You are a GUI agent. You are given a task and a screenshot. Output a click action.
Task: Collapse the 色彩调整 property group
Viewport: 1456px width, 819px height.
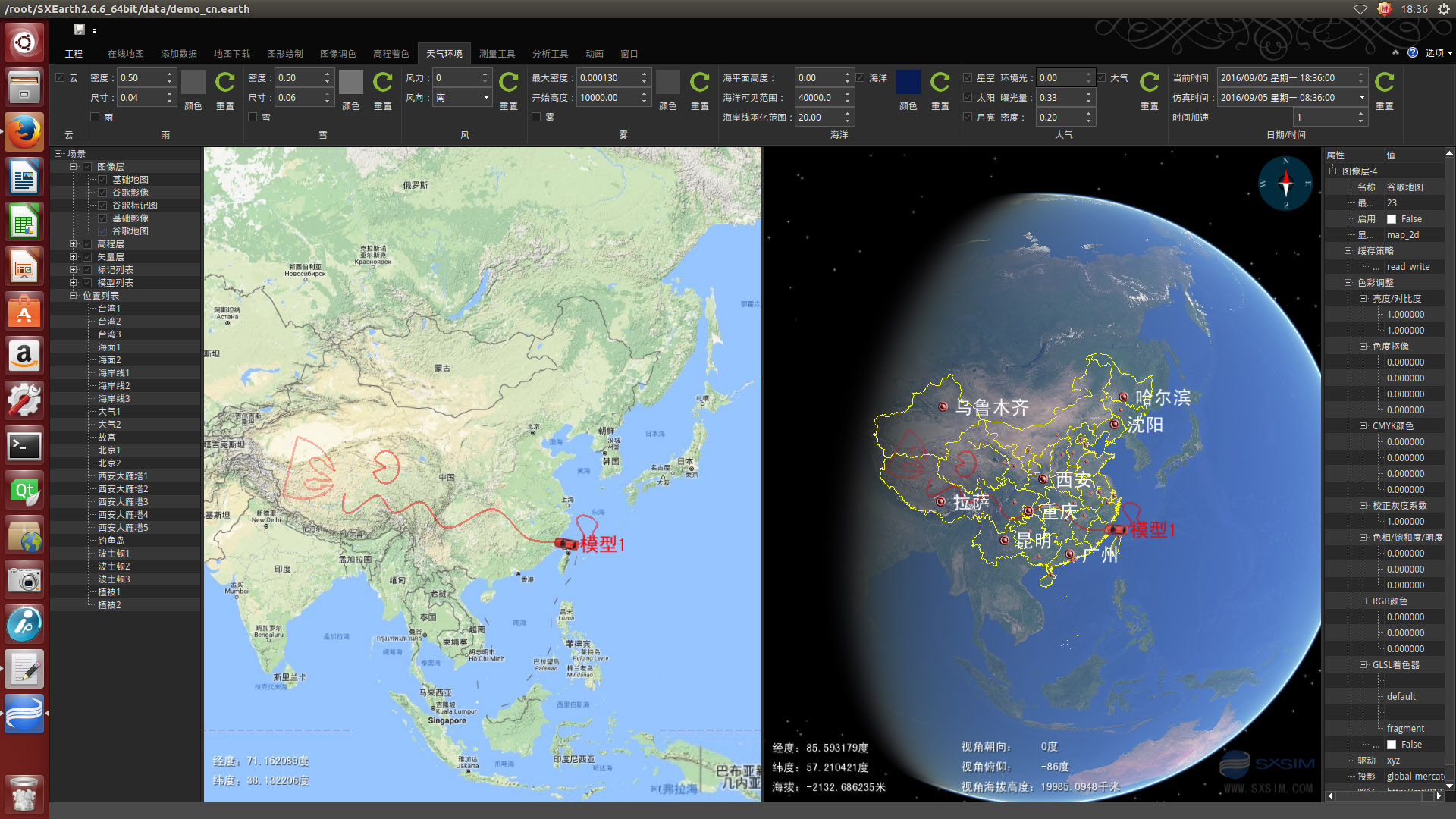pos(1348,283)
